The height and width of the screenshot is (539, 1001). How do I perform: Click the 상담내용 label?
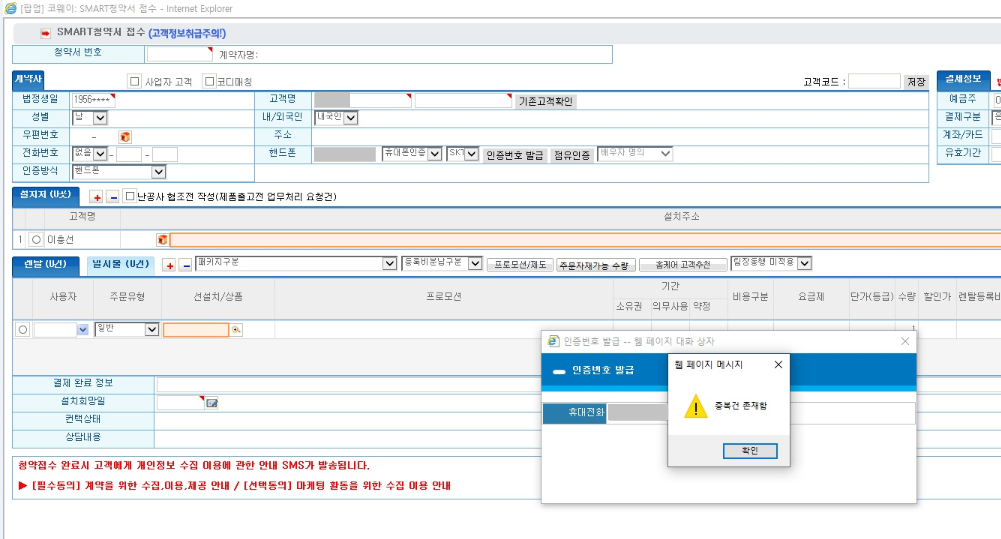[x=83, y=437]
